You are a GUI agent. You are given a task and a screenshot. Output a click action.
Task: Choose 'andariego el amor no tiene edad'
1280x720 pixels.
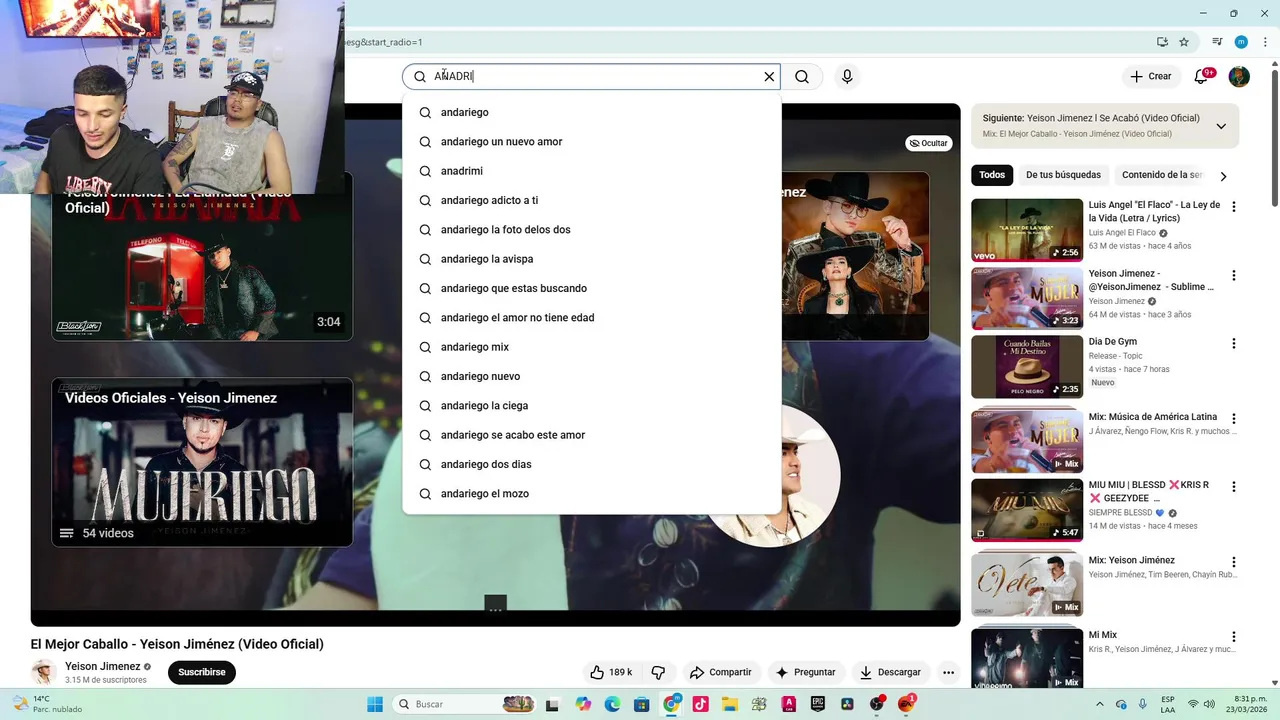(x=592, y=318)
